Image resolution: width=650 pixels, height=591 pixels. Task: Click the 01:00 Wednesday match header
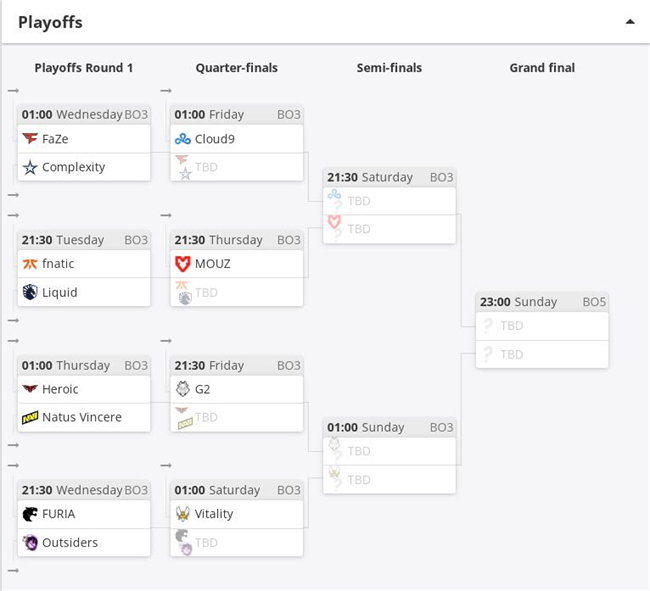pos(84,114)
